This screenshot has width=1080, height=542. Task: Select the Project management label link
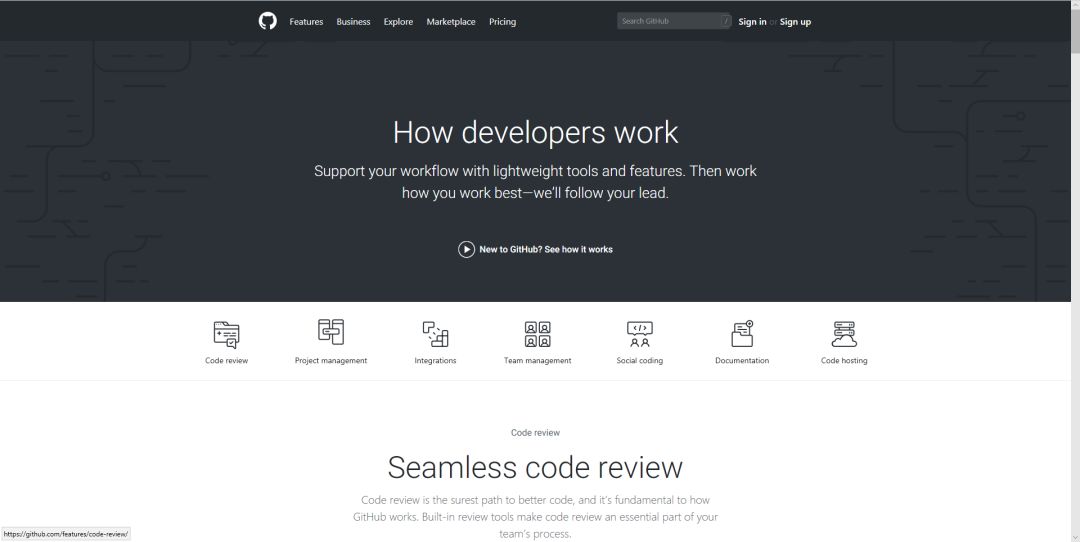pos(331,360)
